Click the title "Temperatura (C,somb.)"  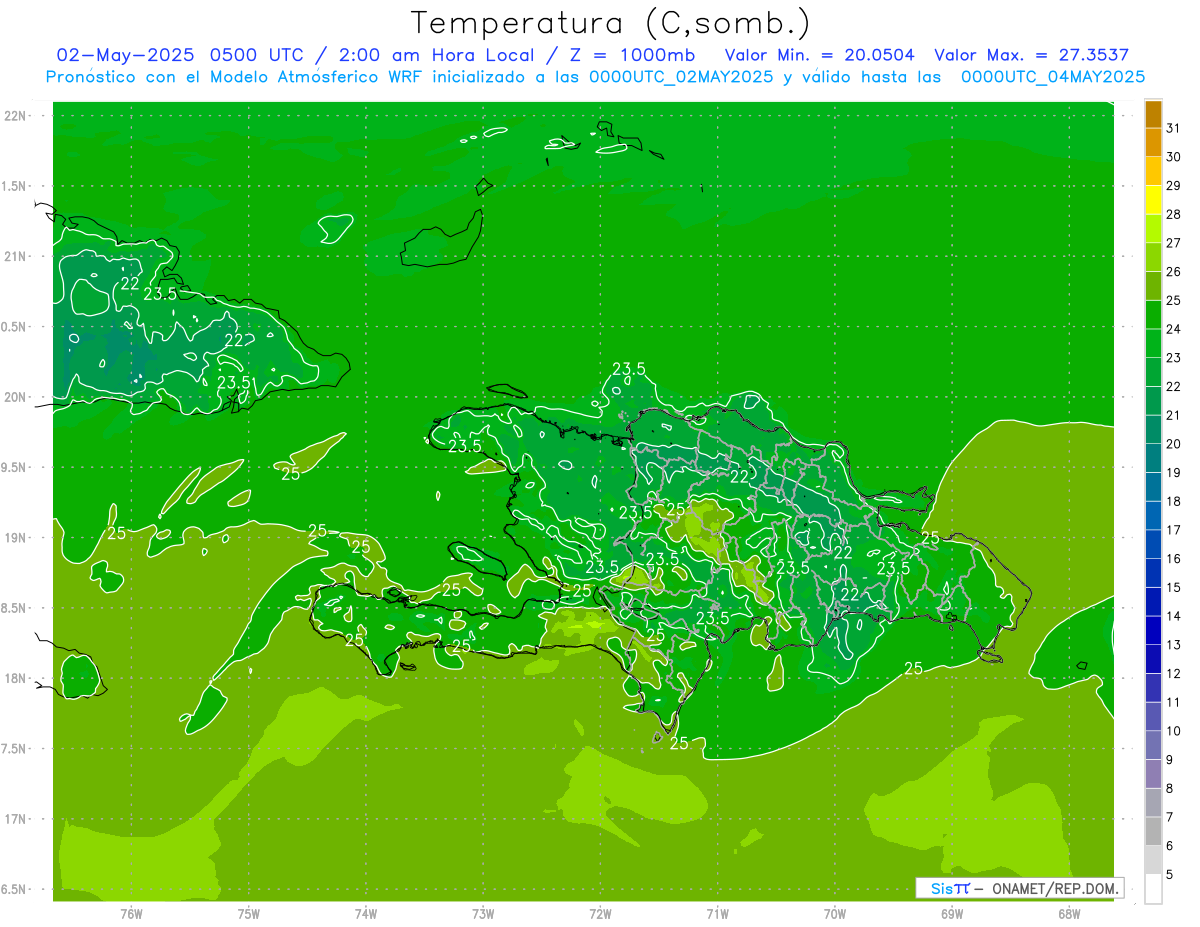tap(611, 23)
